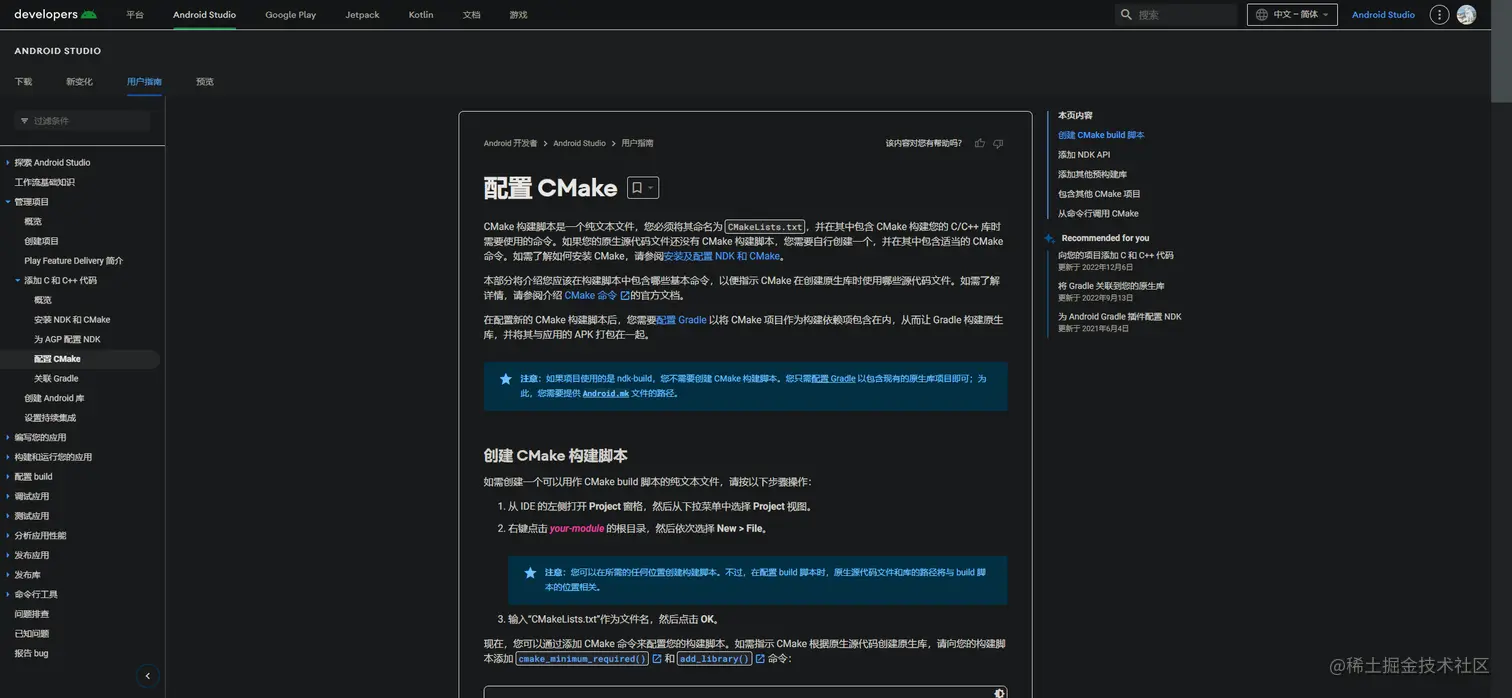Open the 平台 top menu

pyautogui.click(x=135, y=15)
